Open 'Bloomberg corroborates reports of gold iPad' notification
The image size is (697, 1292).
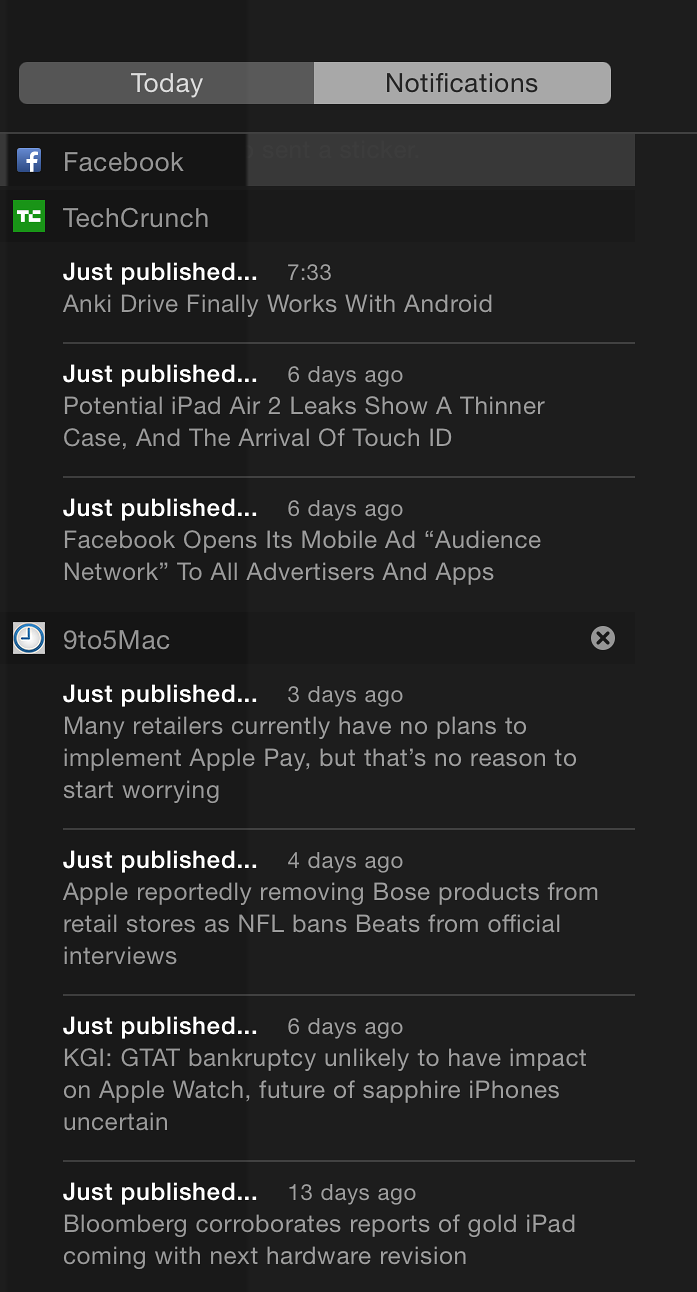tap(349, 1226)
